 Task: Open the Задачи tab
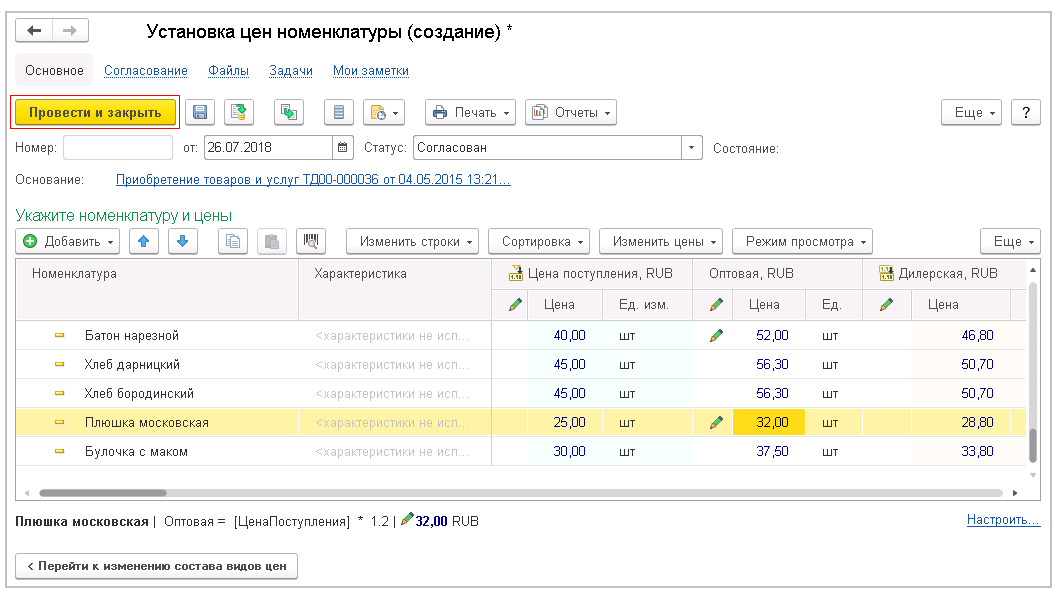point(291,70)
